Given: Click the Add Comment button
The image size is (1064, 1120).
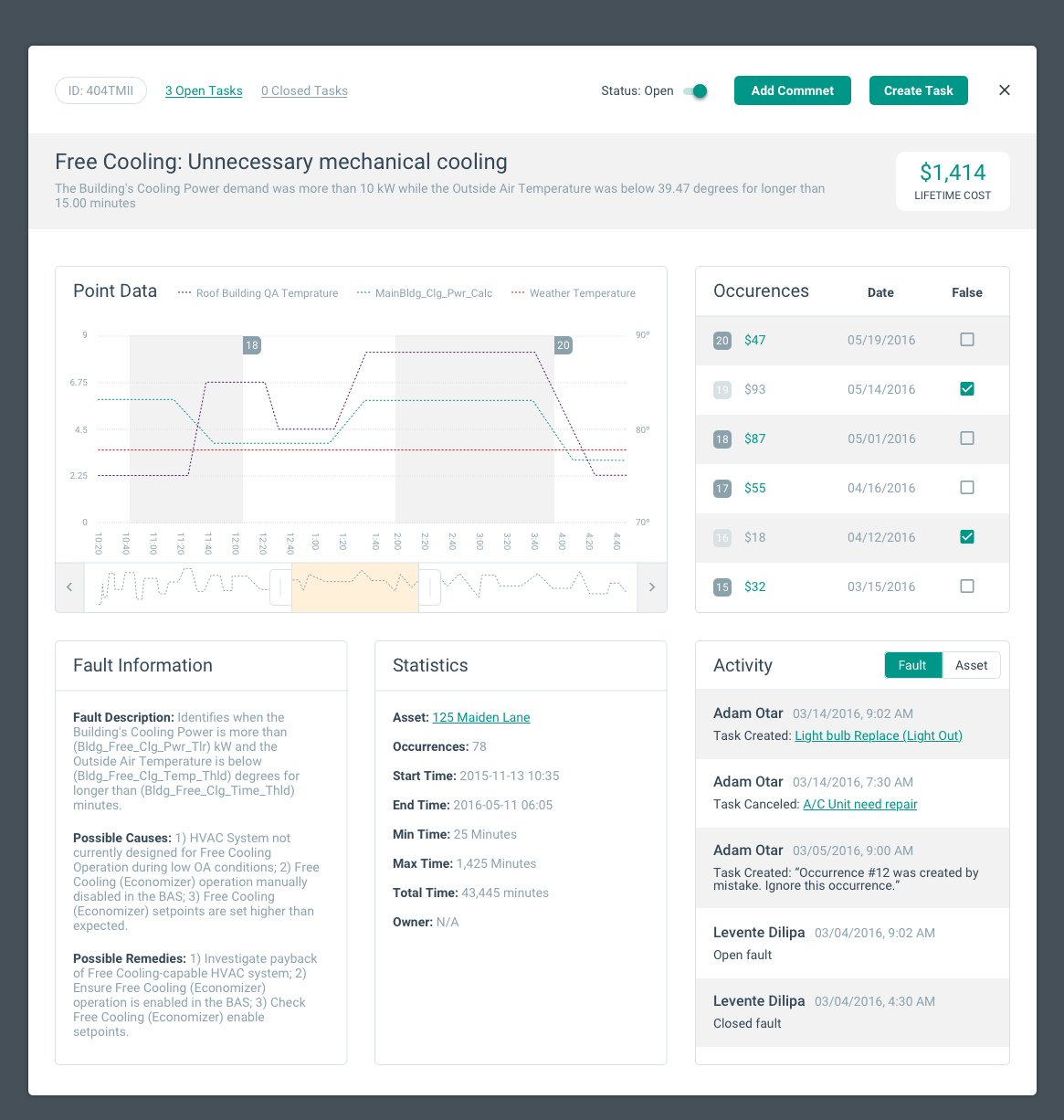Looking at the screenshot, I should 792,90.
